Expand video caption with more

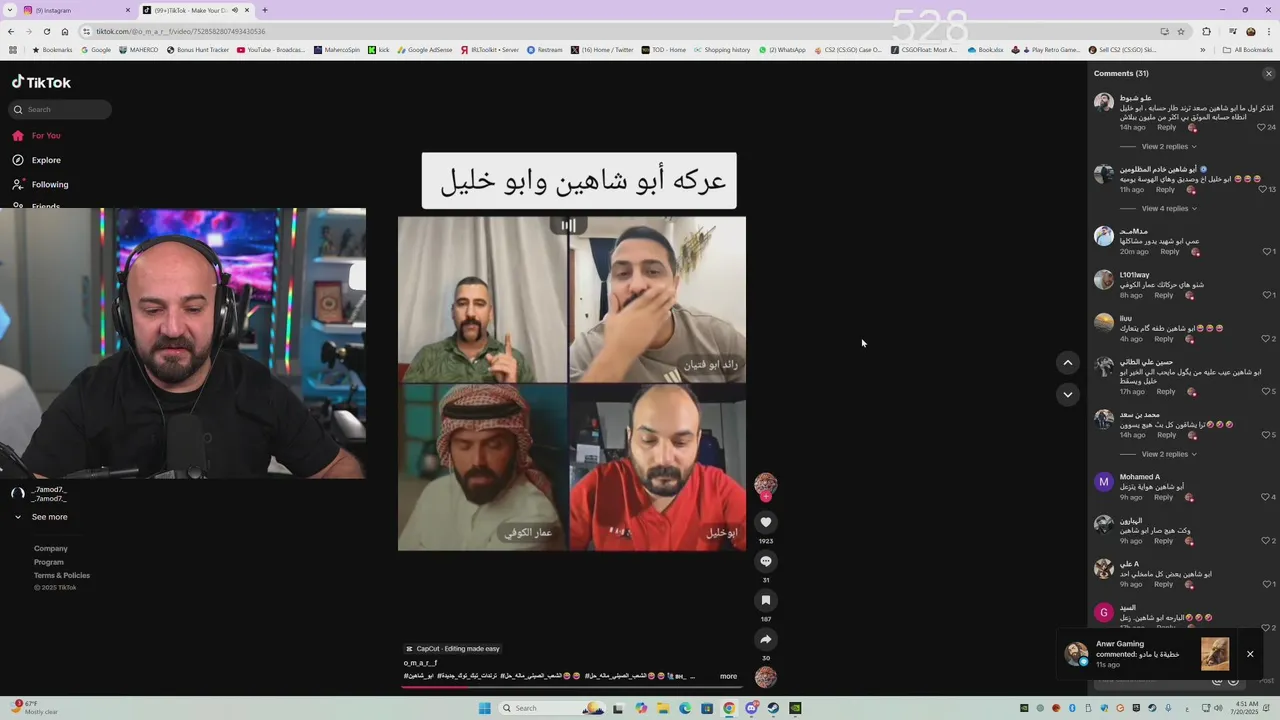tap(728, 676)
